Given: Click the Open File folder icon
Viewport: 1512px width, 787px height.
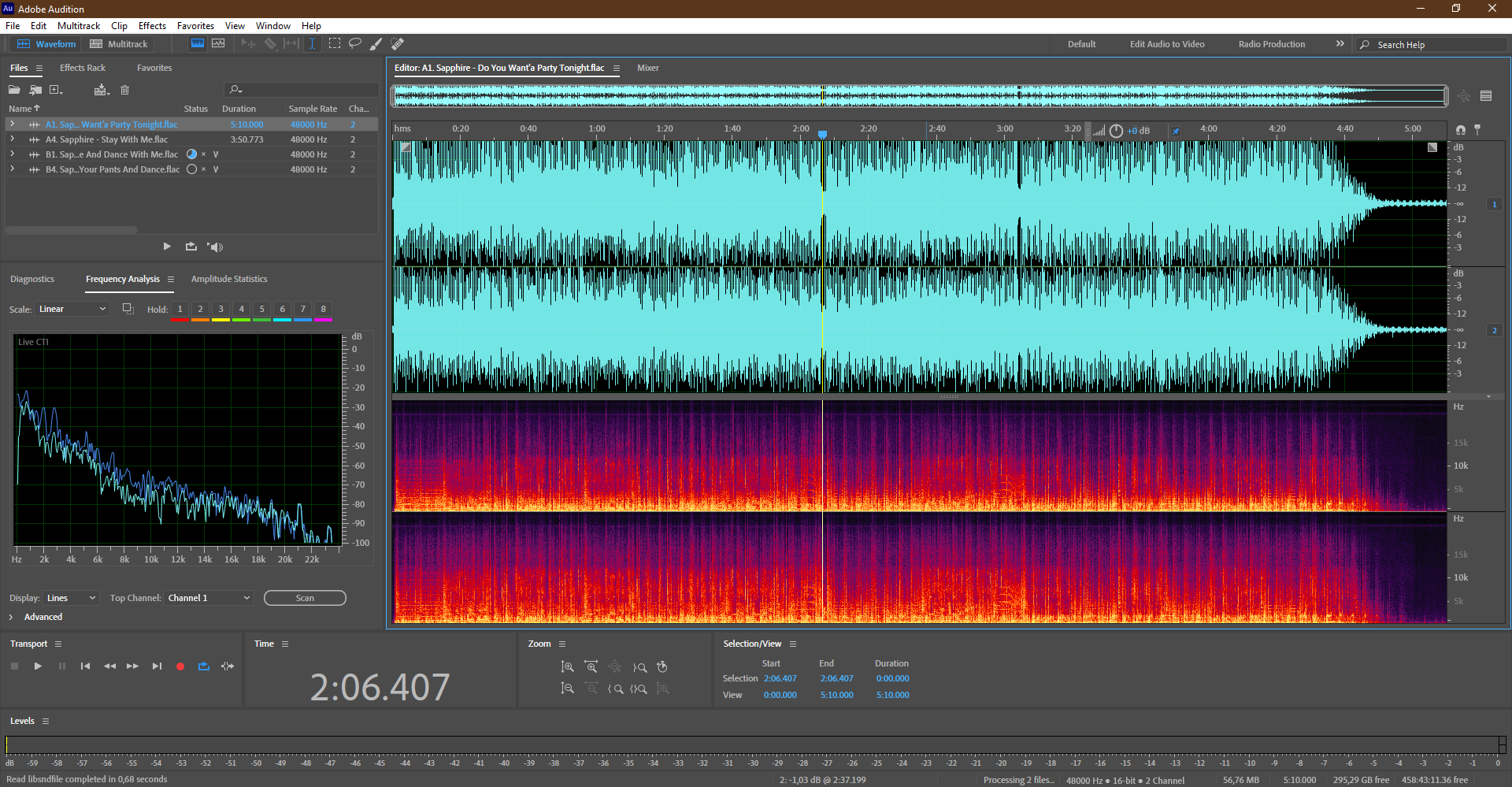Looking at the screenshot, I should point(14,90).
